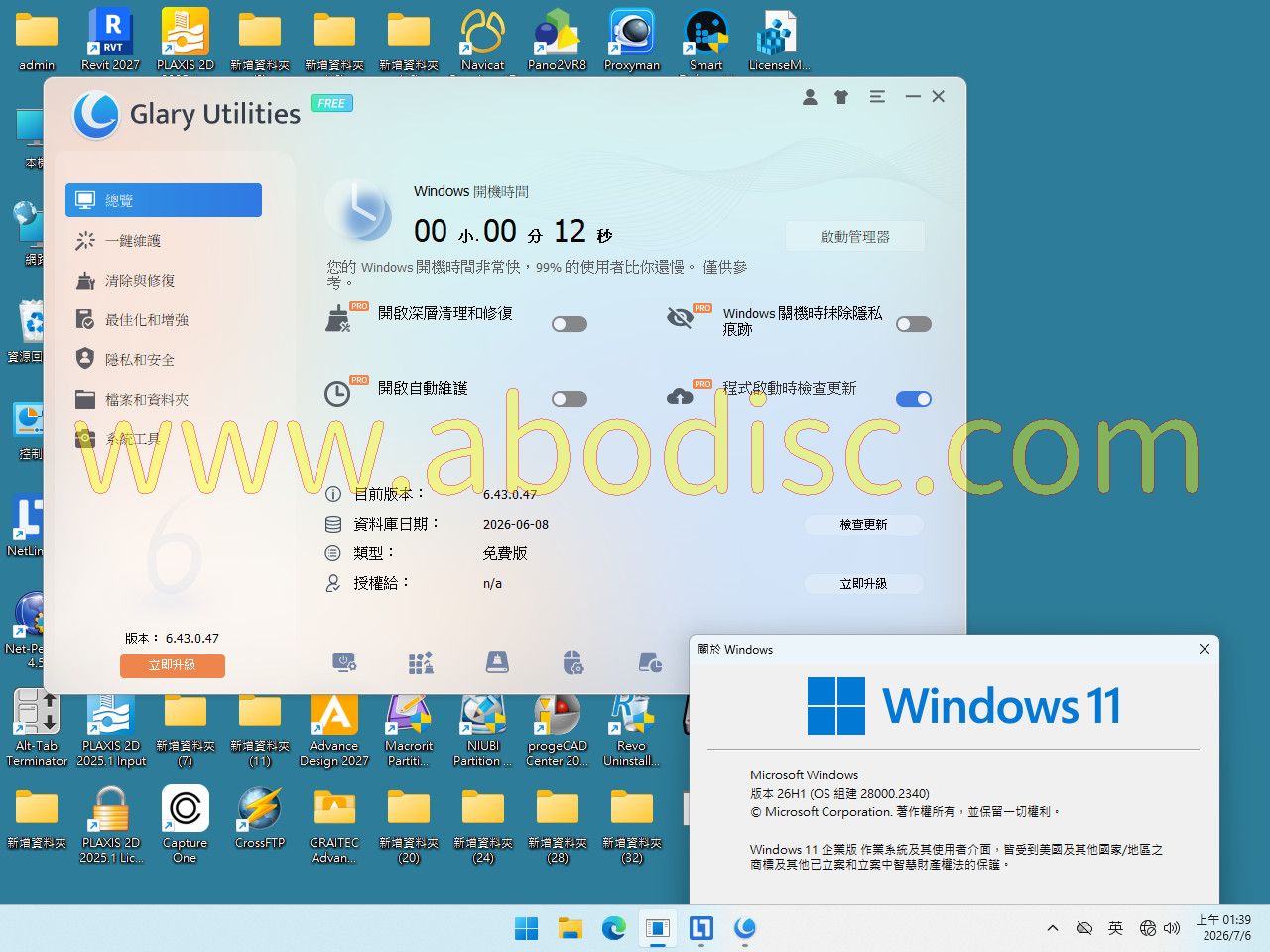Image resolution: width=1270 pixels, height=952 pixels.
Task: Click the 立即升級 button beside 授權給
Action: (x=863, y=584)
